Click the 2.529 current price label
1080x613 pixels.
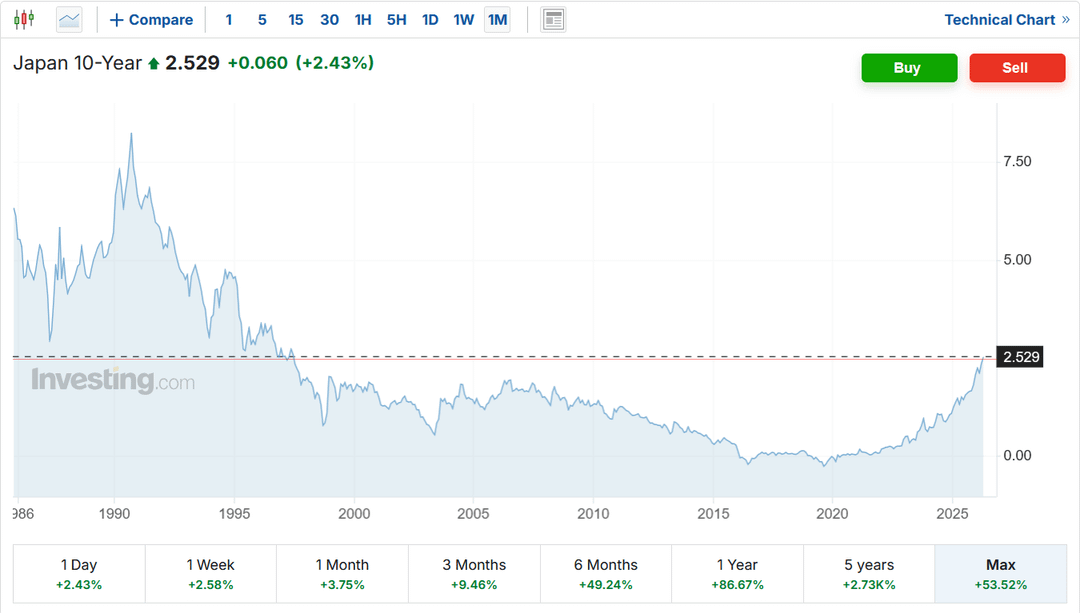(x=1021, y=357)
